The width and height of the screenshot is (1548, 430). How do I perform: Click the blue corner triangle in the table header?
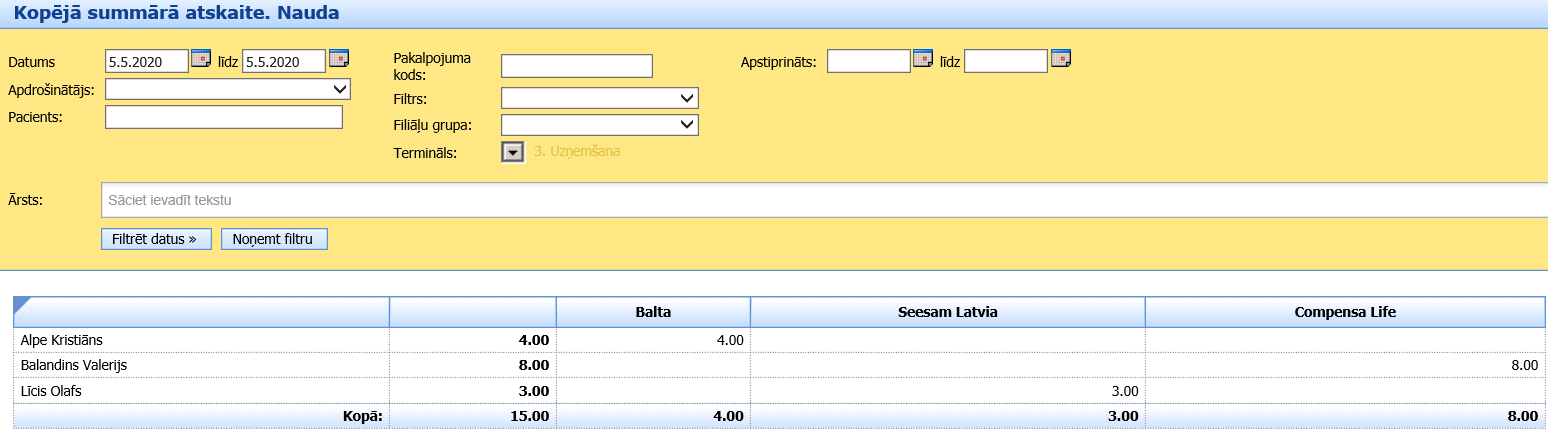21,304
